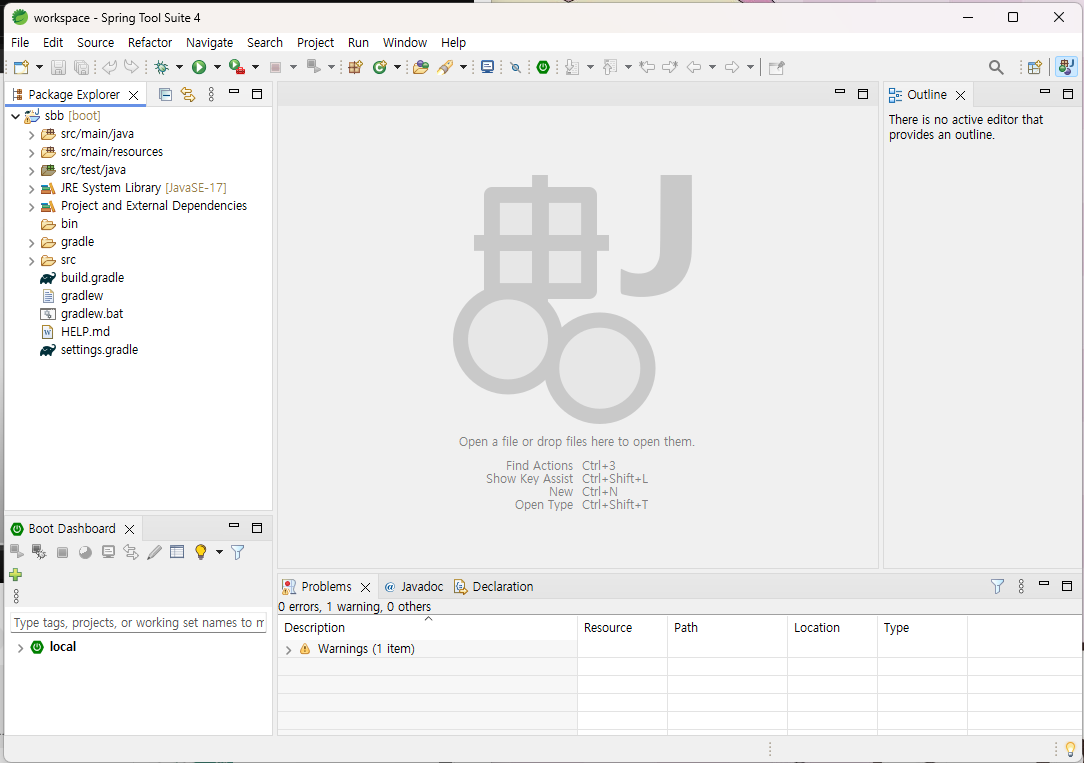Minimize the Outline view panel
The width and height of the screenshot is (1084, 763).
(1045, 92)
